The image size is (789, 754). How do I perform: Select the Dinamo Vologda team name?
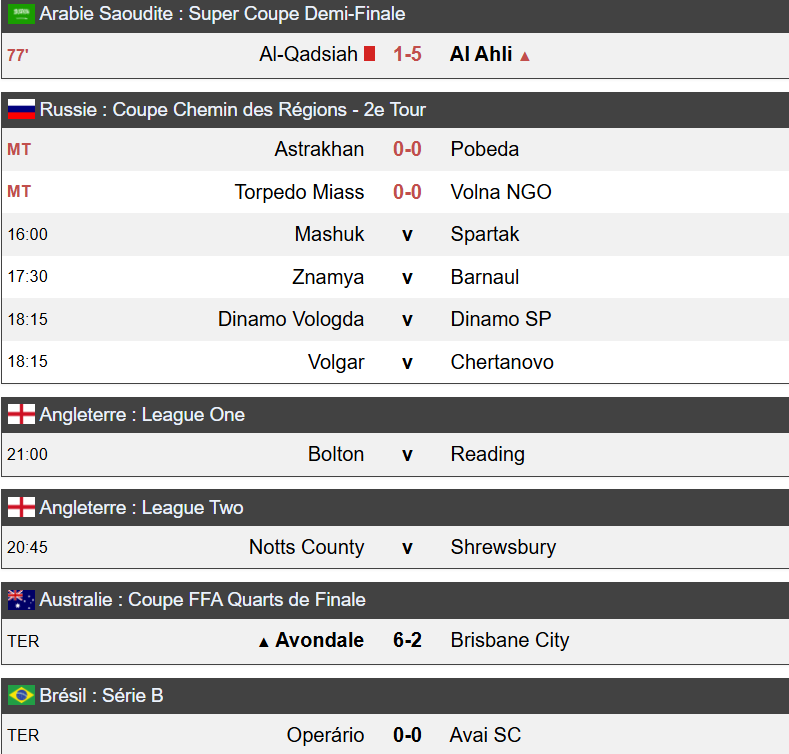click(291, 320)
